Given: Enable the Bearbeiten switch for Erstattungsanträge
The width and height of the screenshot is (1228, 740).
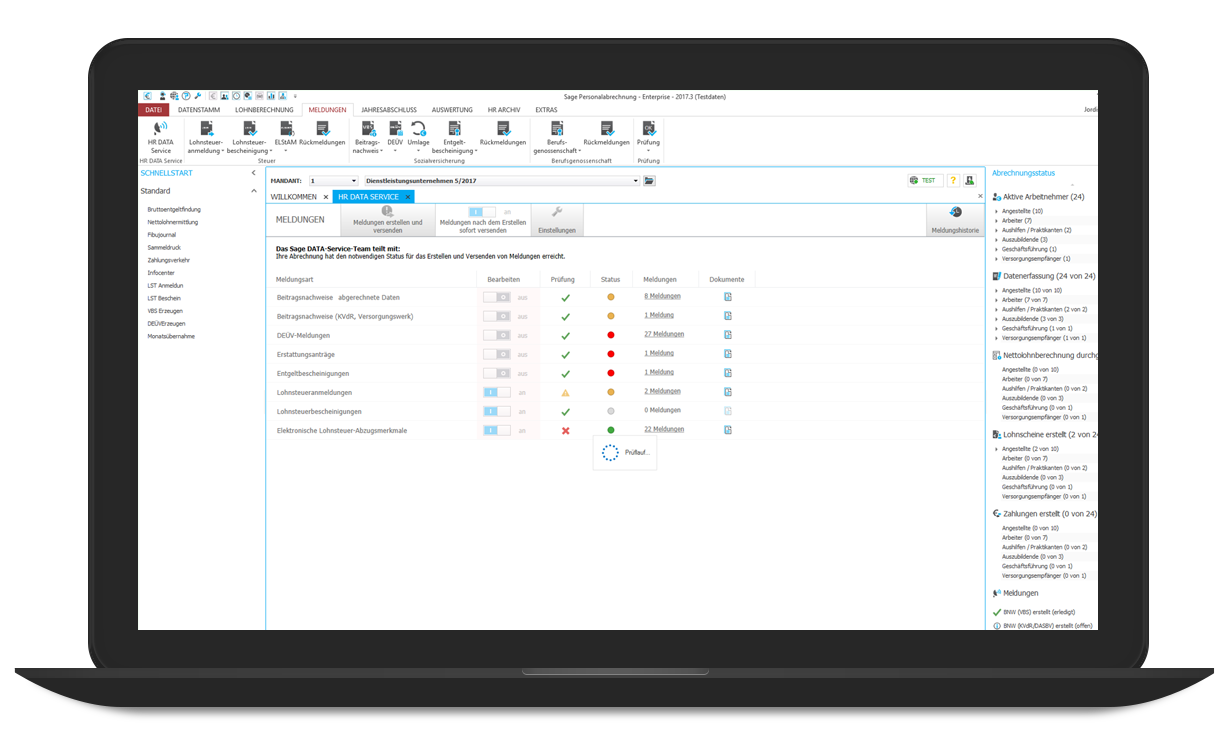Looking at the screenshot, I should [x=496, y=353].
